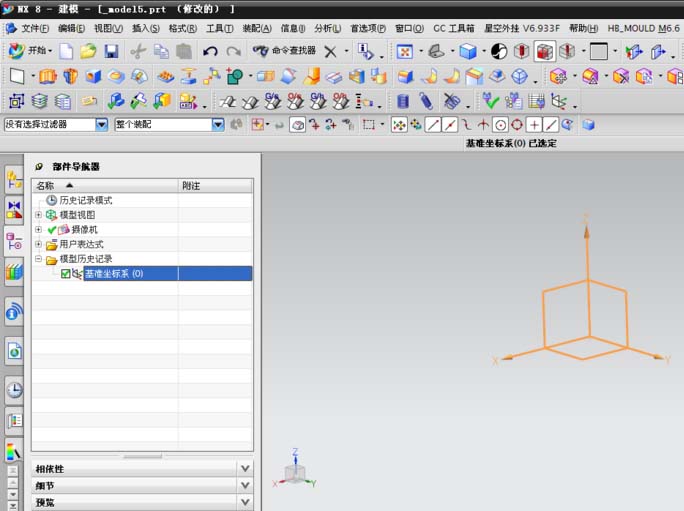Toggle snap to existing point plus option
Viewport: 684px width, 511px height.
coord(534,125)
